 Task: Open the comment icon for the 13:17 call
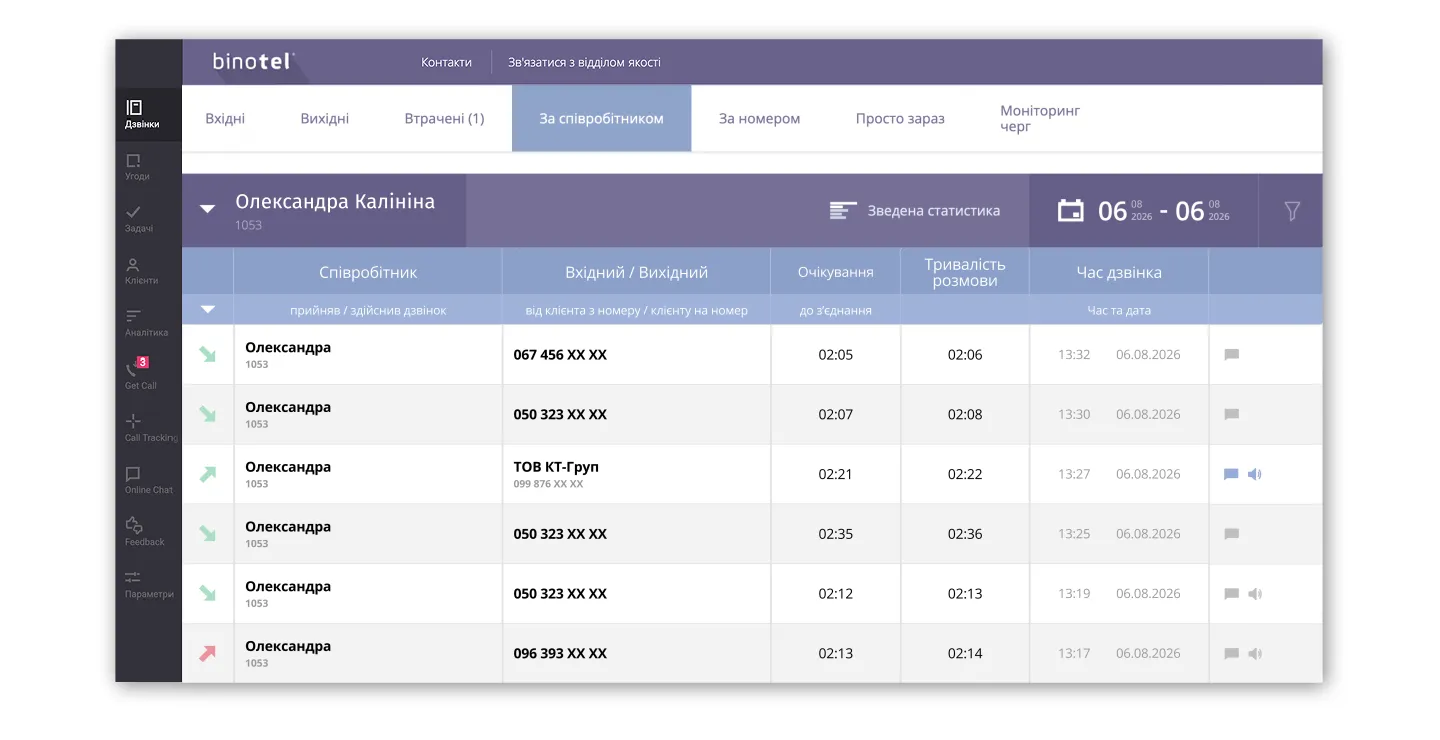1232,654
